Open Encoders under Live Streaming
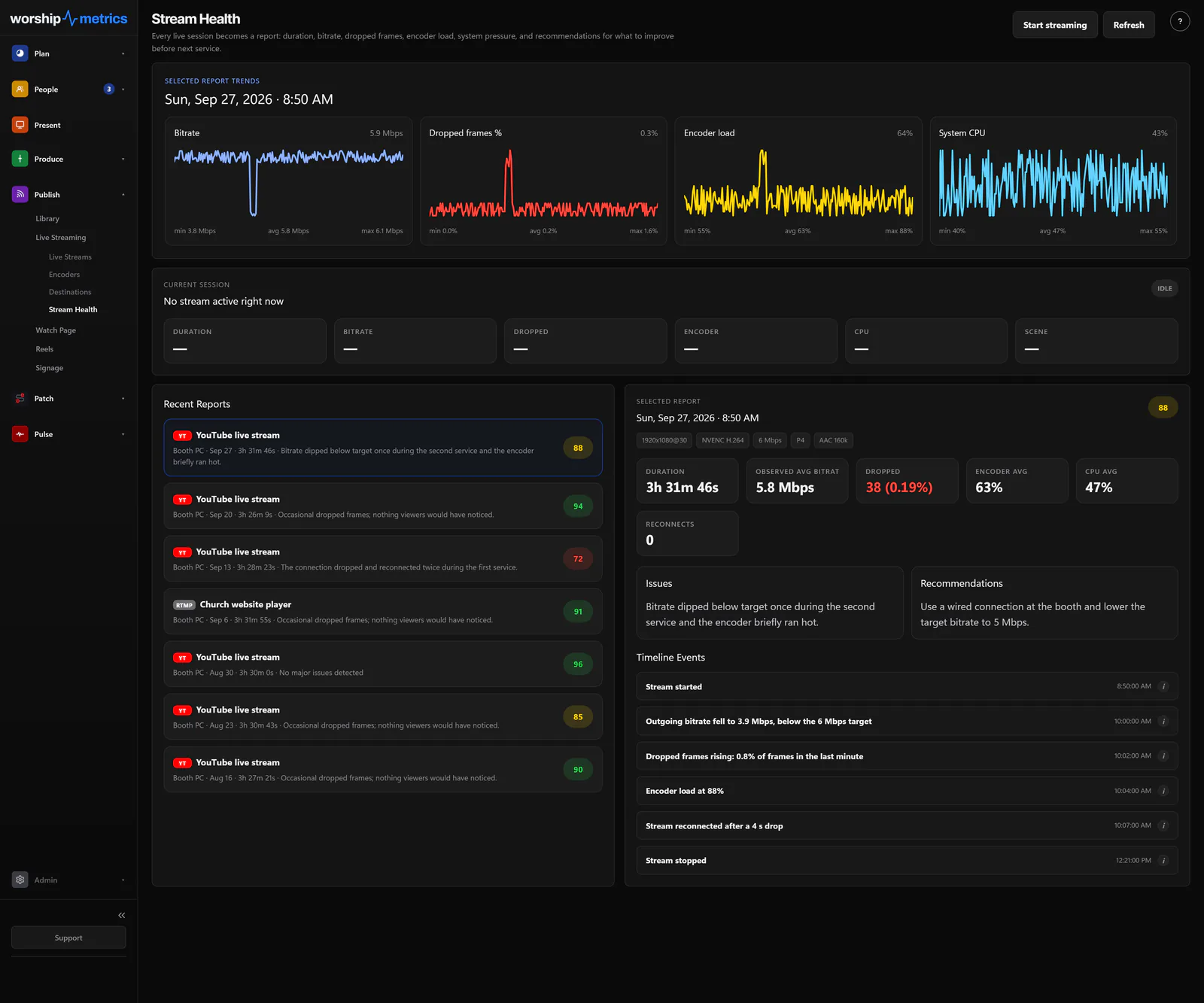 tap(64, 275)
